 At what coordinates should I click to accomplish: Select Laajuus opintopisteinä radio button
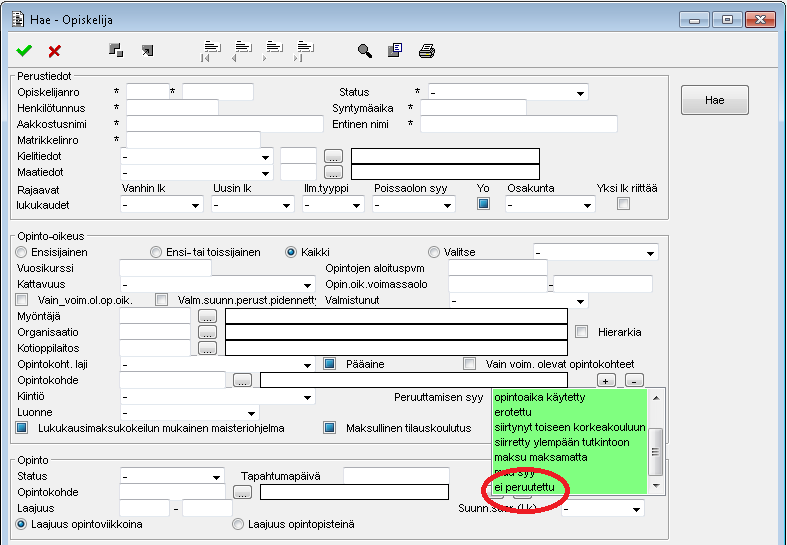[238, 524]
